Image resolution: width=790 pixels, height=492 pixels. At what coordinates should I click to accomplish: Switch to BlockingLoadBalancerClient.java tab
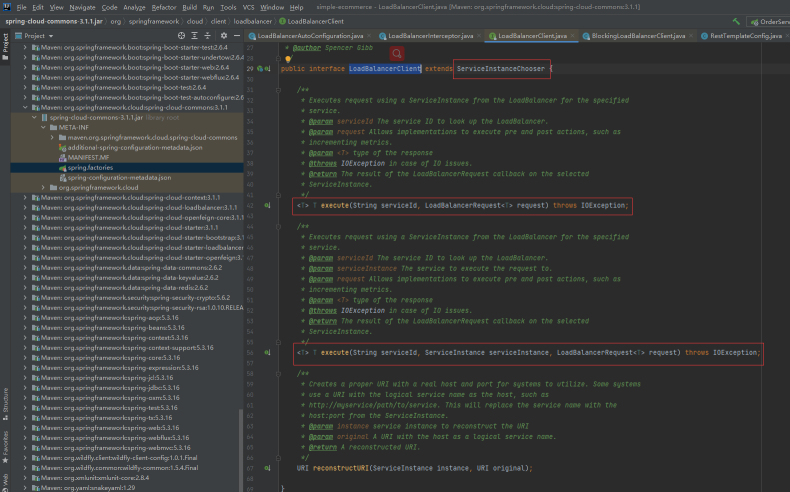(638, 35)
